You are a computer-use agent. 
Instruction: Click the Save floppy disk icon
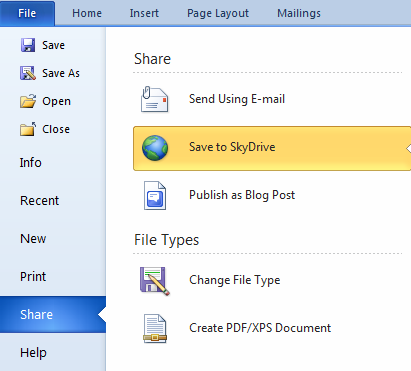pos(28,45)
